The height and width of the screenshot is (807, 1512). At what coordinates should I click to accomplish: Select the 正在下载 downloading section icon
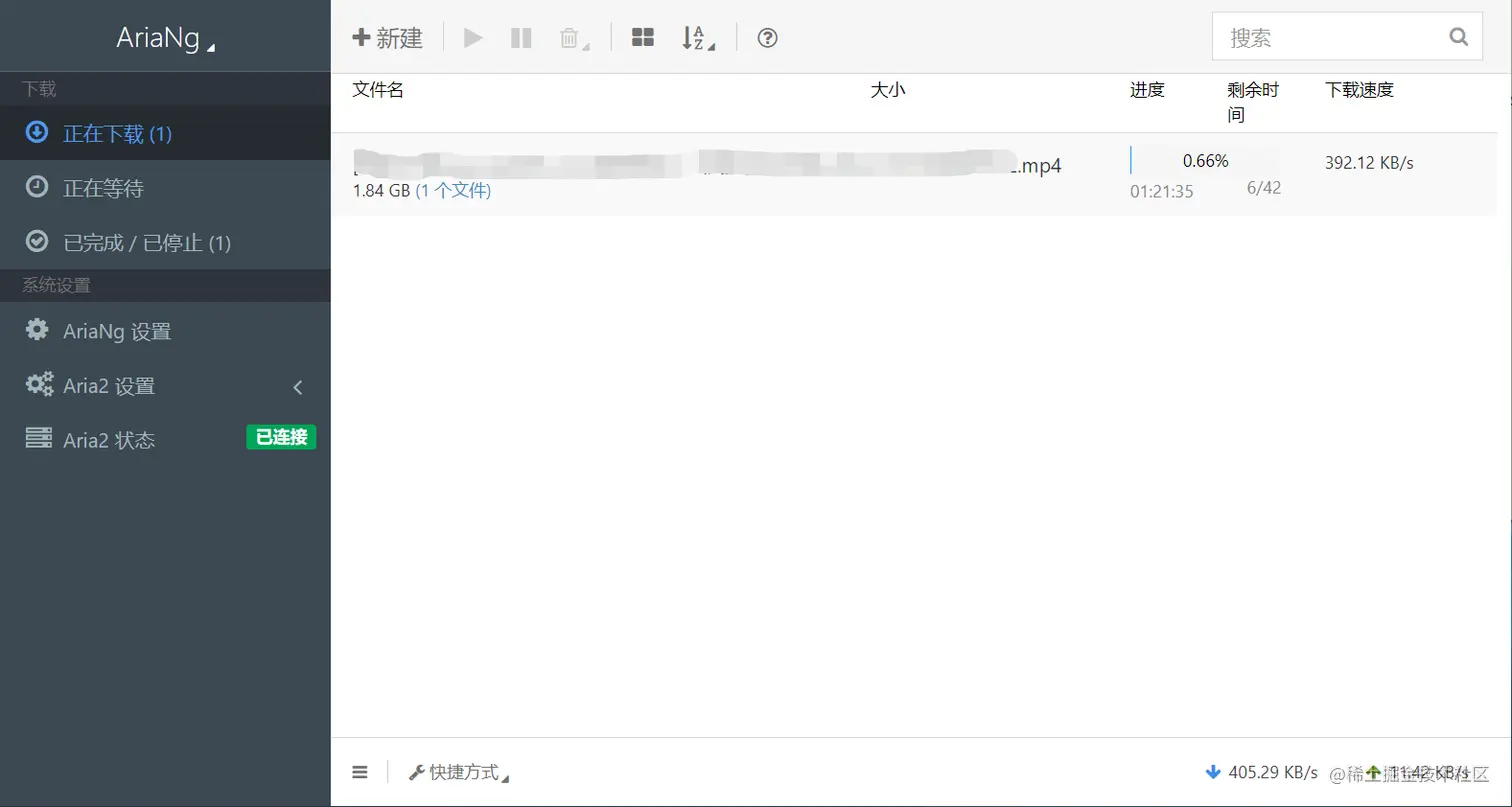pos(38,132)
